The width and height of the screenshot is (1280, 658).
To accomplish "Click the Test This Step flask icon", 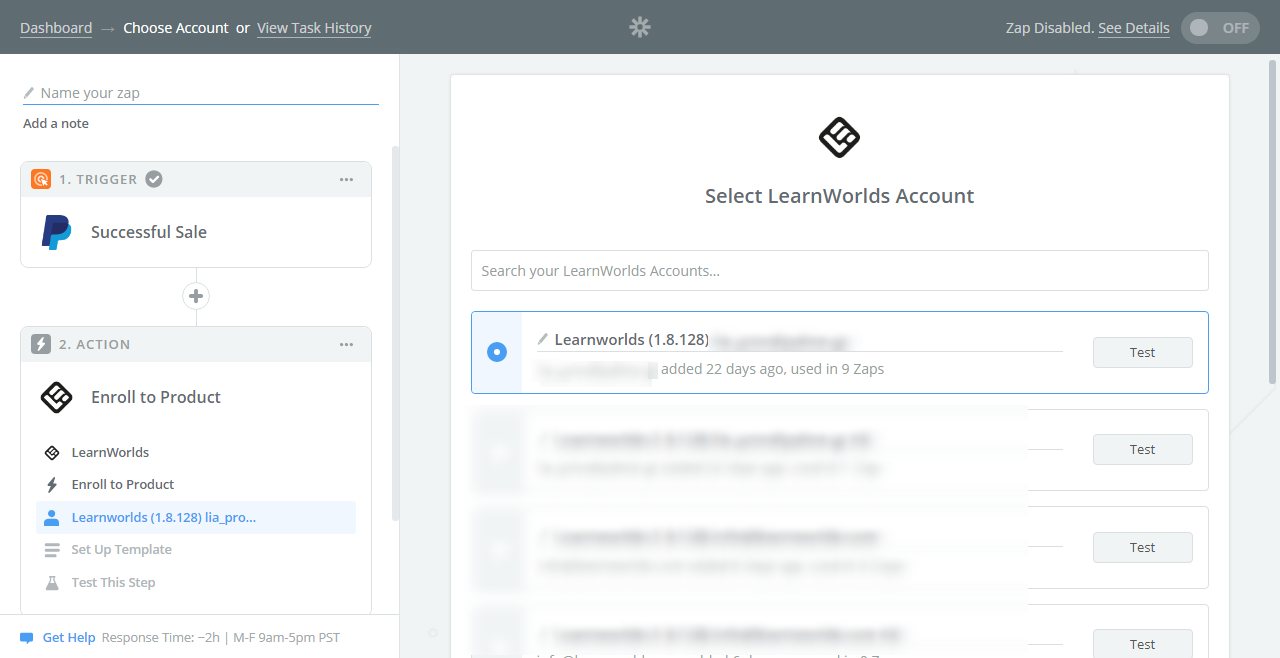I will pyautogui.click(x=52, y=583).
